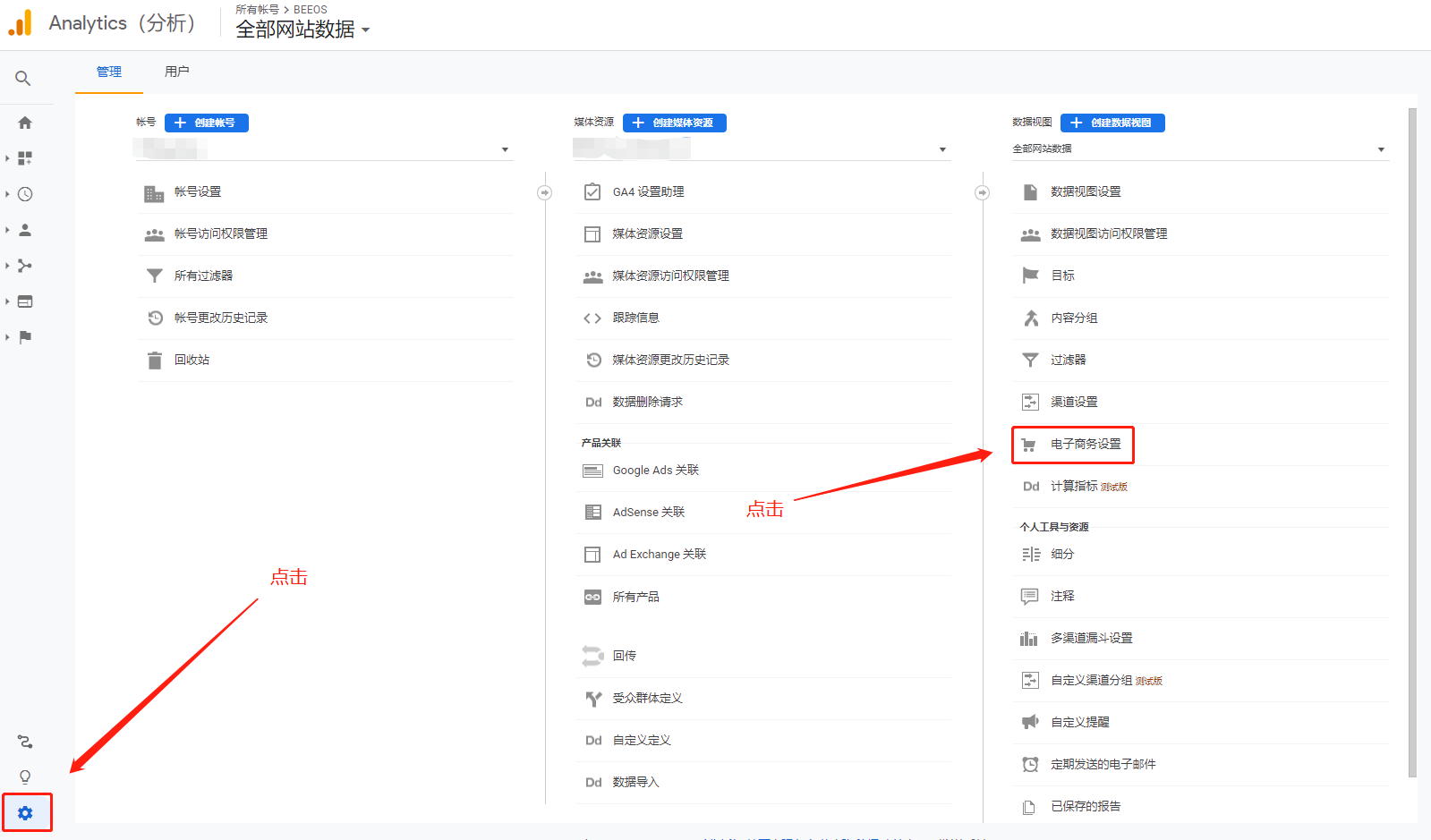Click the Discover lightbulb icon

click(25, 776)
